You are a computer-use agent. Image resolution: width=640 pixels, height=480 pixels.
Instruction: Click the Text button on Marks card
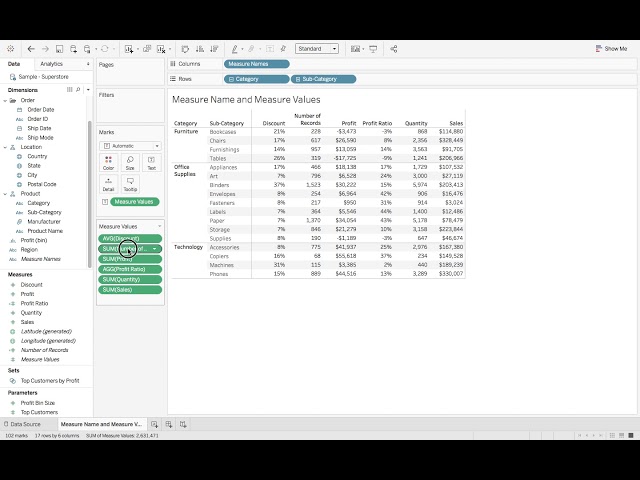coord(151,162)
